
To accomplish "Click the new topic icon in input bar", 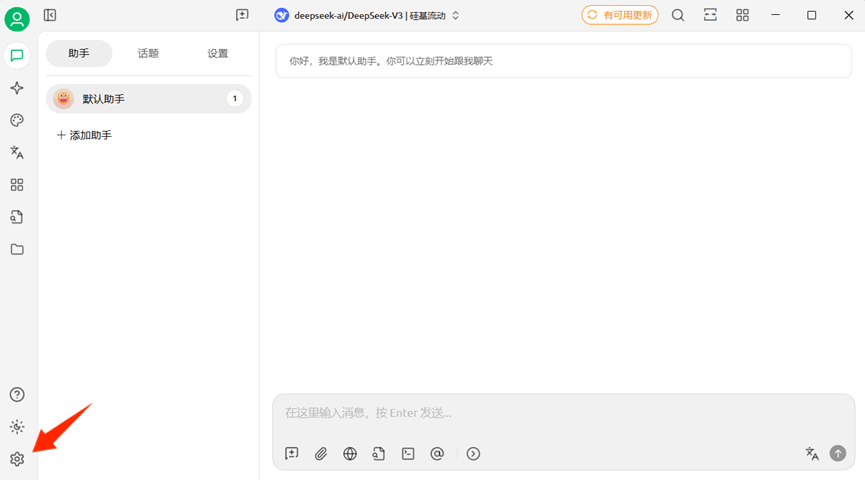I will [292, 454].
